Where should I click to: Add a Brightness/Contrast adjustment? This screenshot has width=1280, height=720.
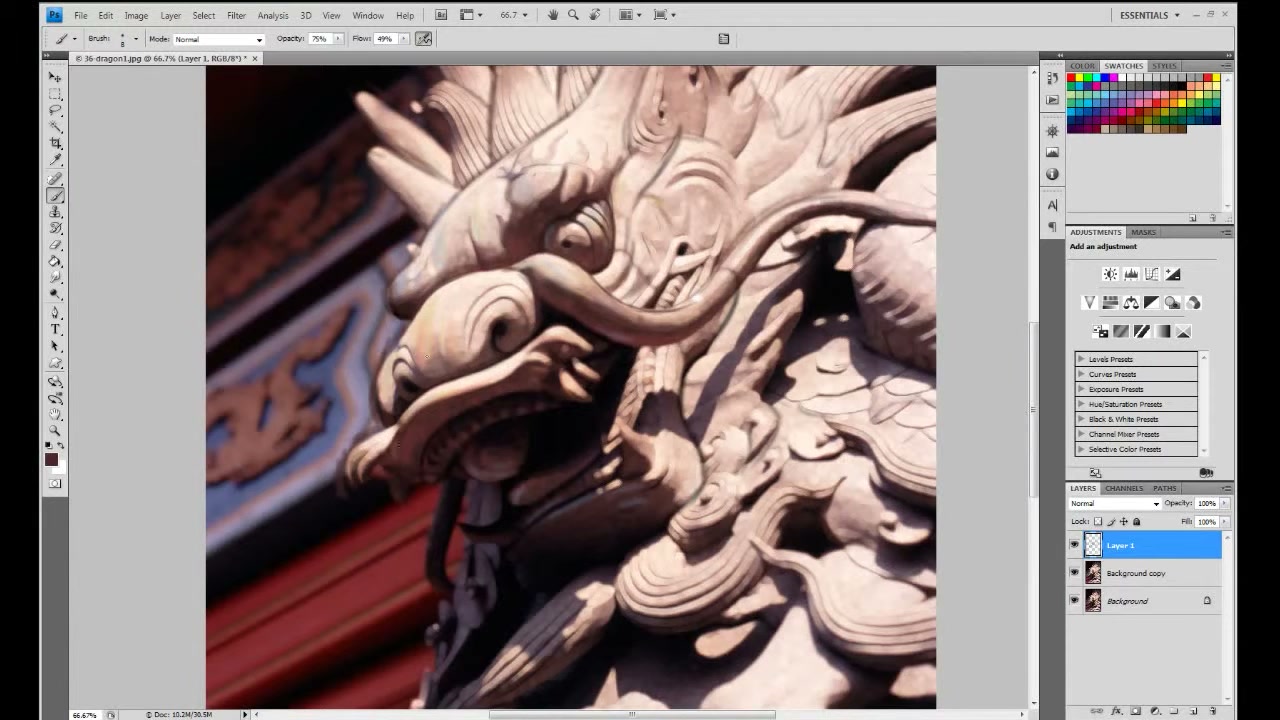click(x=1110, y=274)
